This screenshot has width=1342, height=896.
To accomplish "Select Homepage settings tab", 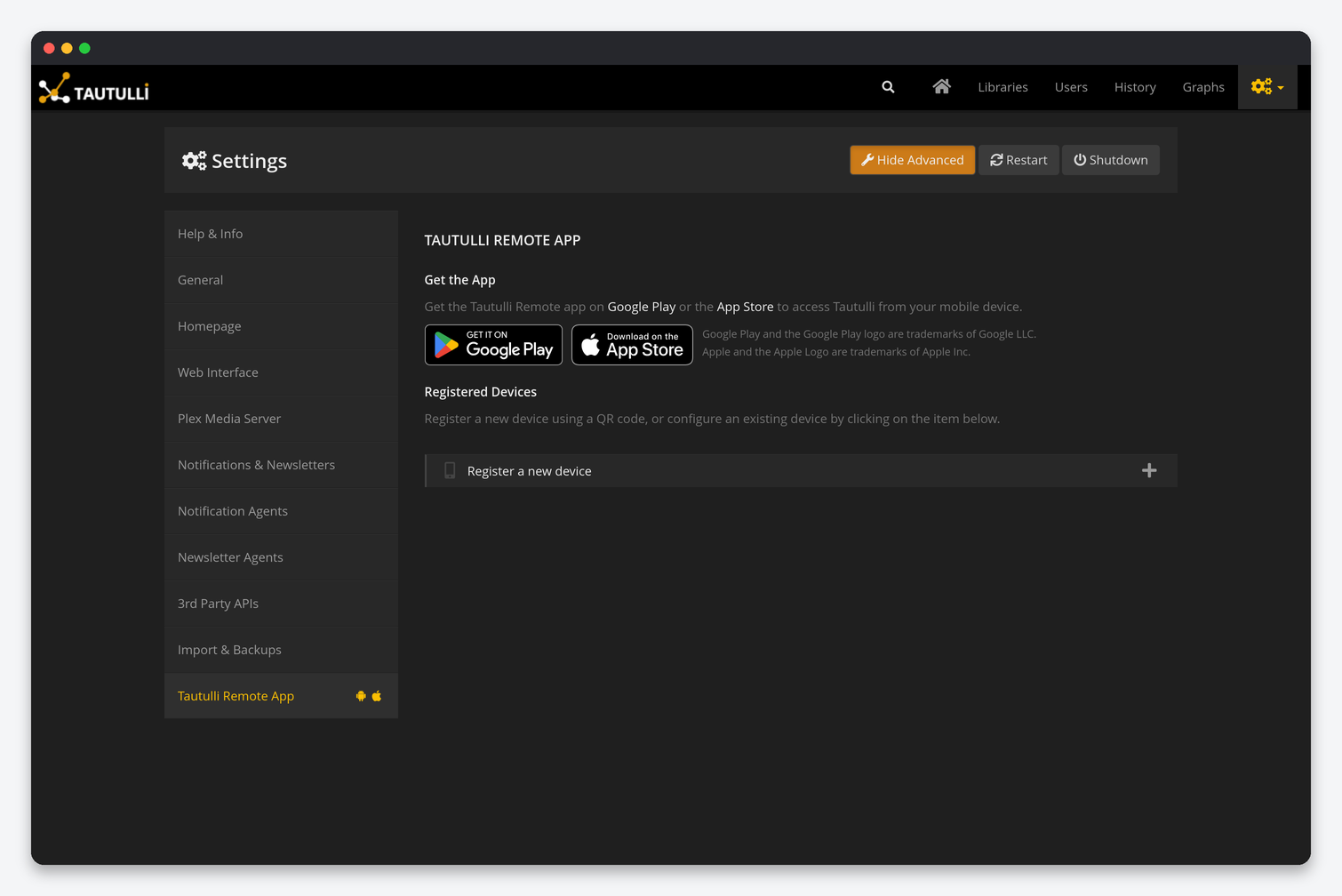I will (x=281, y=326).
